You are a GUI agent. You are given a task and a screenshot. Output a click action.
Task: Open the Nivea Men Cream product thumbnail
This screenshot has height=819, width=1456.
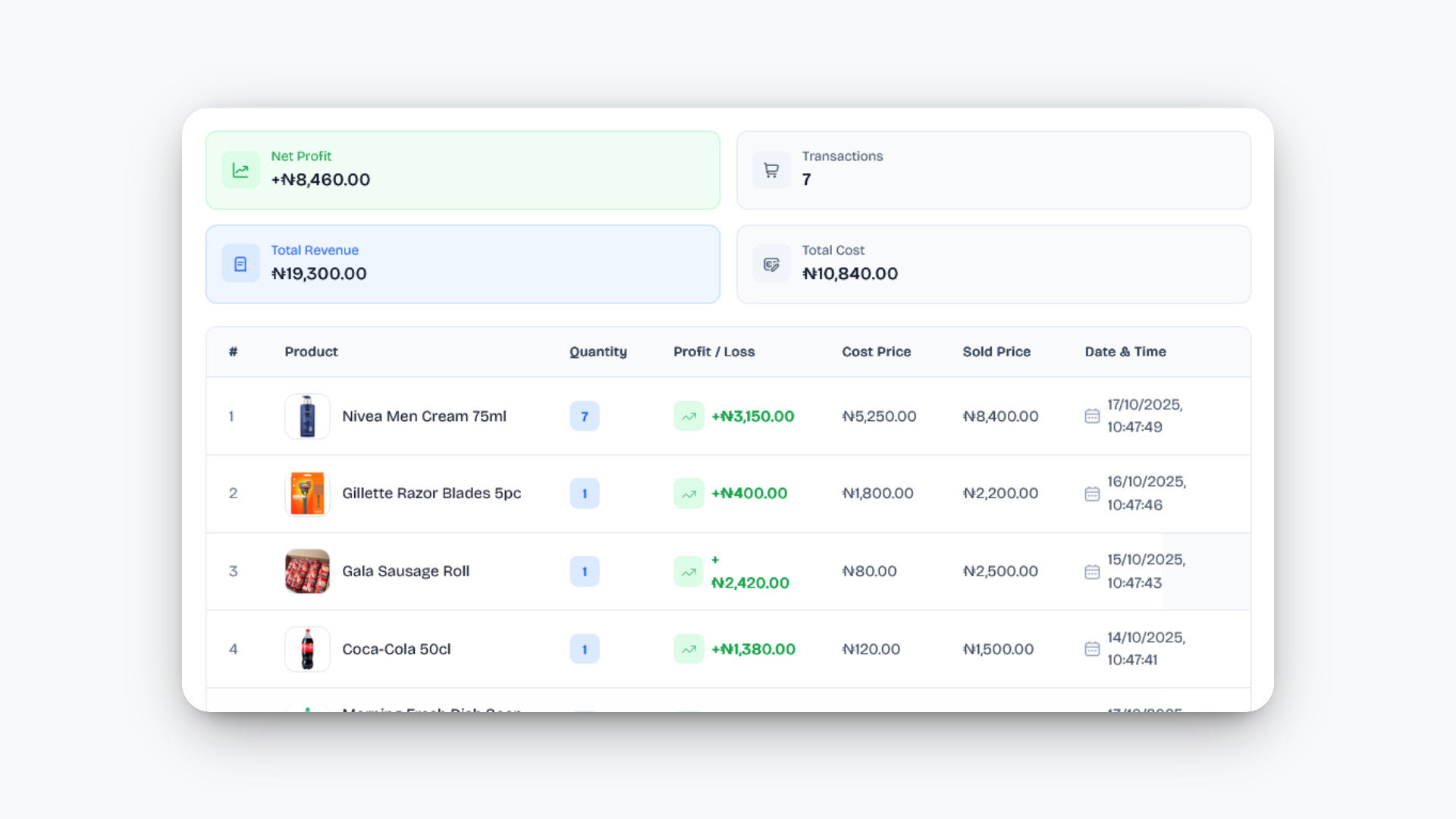click(307, 416)
